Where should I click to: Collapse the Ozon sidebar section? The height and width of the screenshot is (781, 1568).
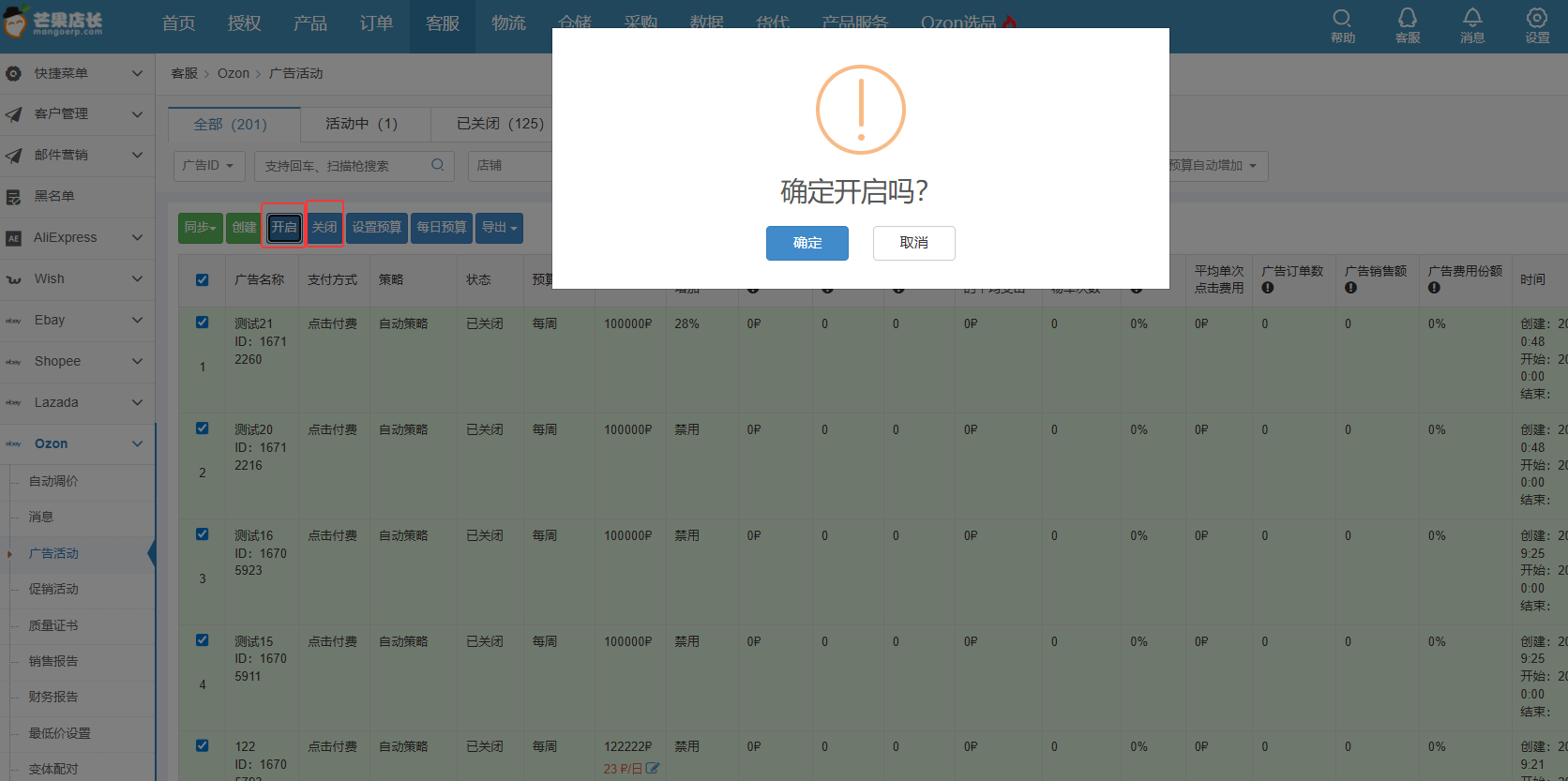tap(137, 444)
